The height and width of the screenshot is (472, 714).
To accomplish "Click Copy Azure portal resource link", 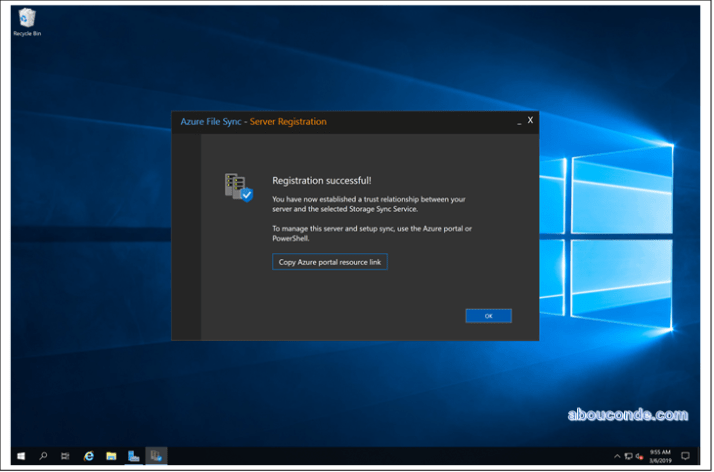I will 329,262.
